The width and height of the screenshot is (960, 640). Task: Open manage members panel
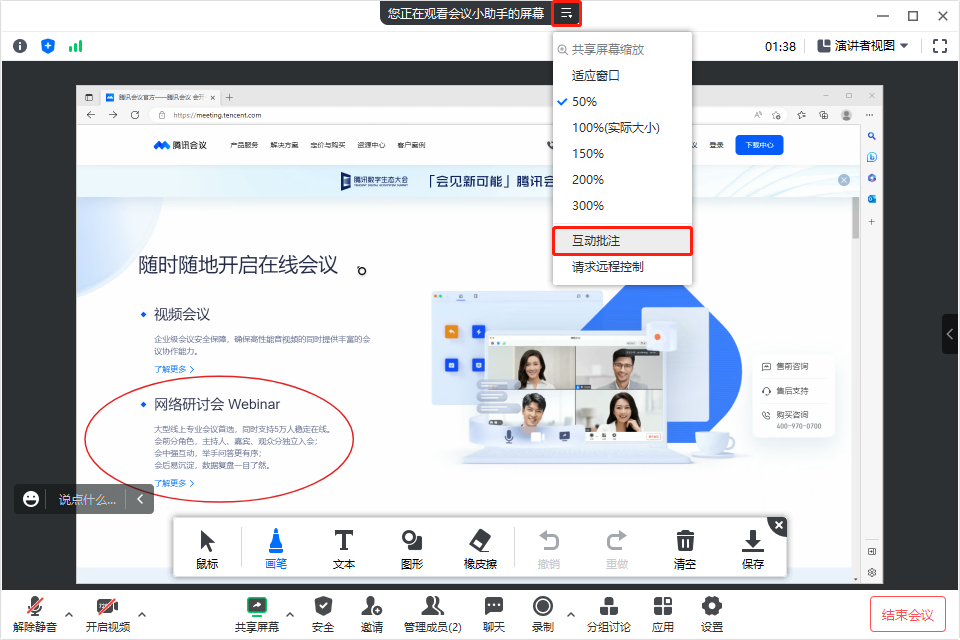432,614
